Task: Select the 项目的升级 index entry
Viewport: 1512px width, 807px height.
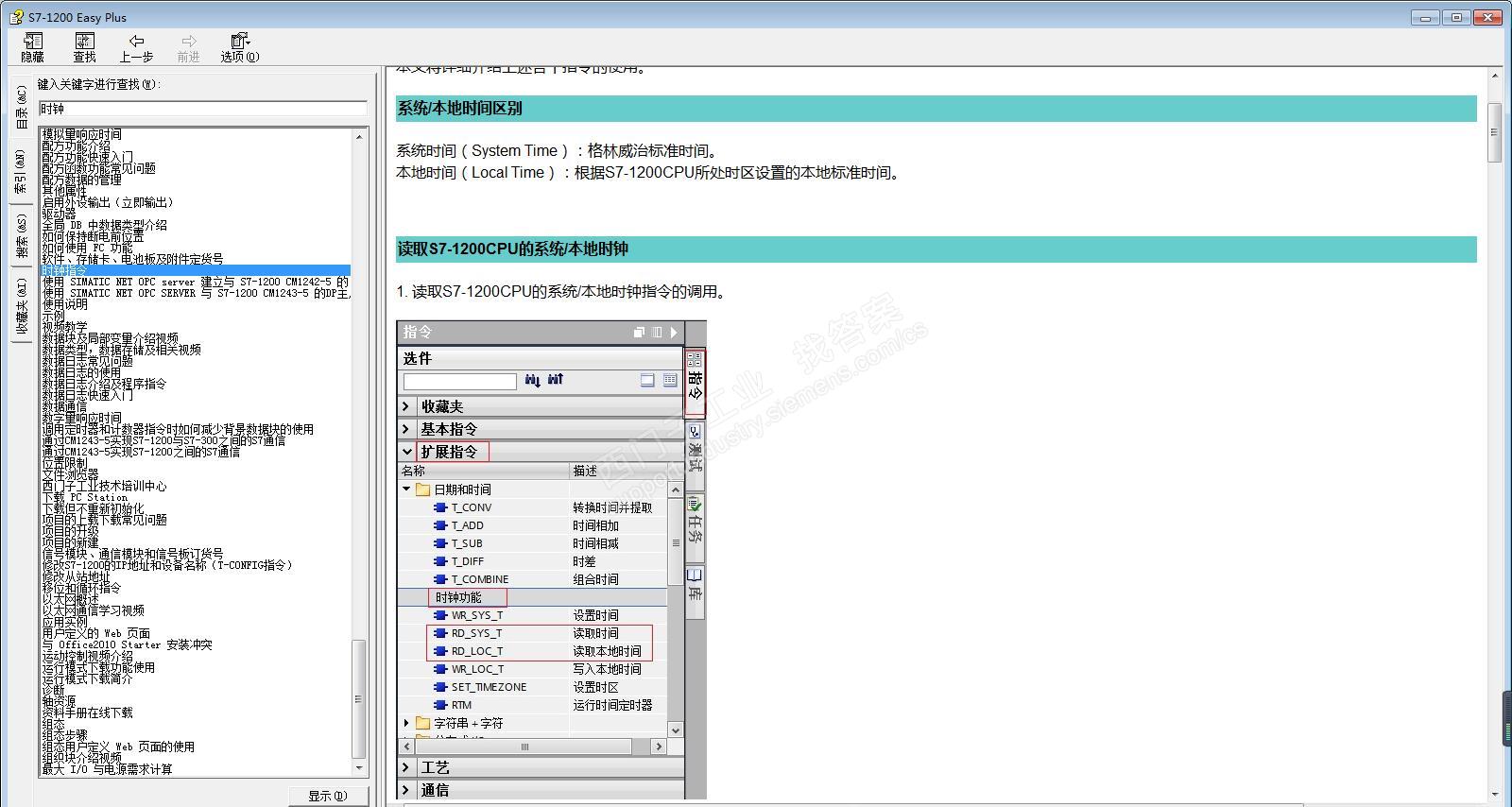Action: point(70,531)
